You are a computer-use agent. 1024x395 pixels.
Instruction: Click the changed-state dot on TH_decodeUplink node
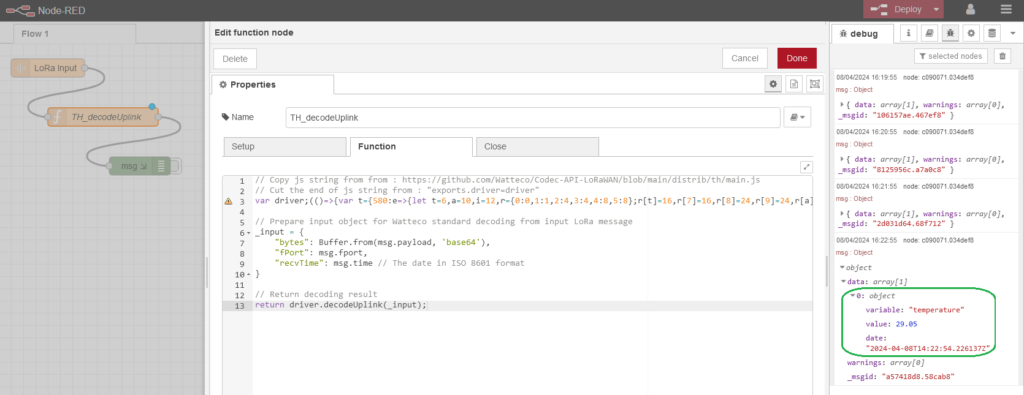pos(152,106)
